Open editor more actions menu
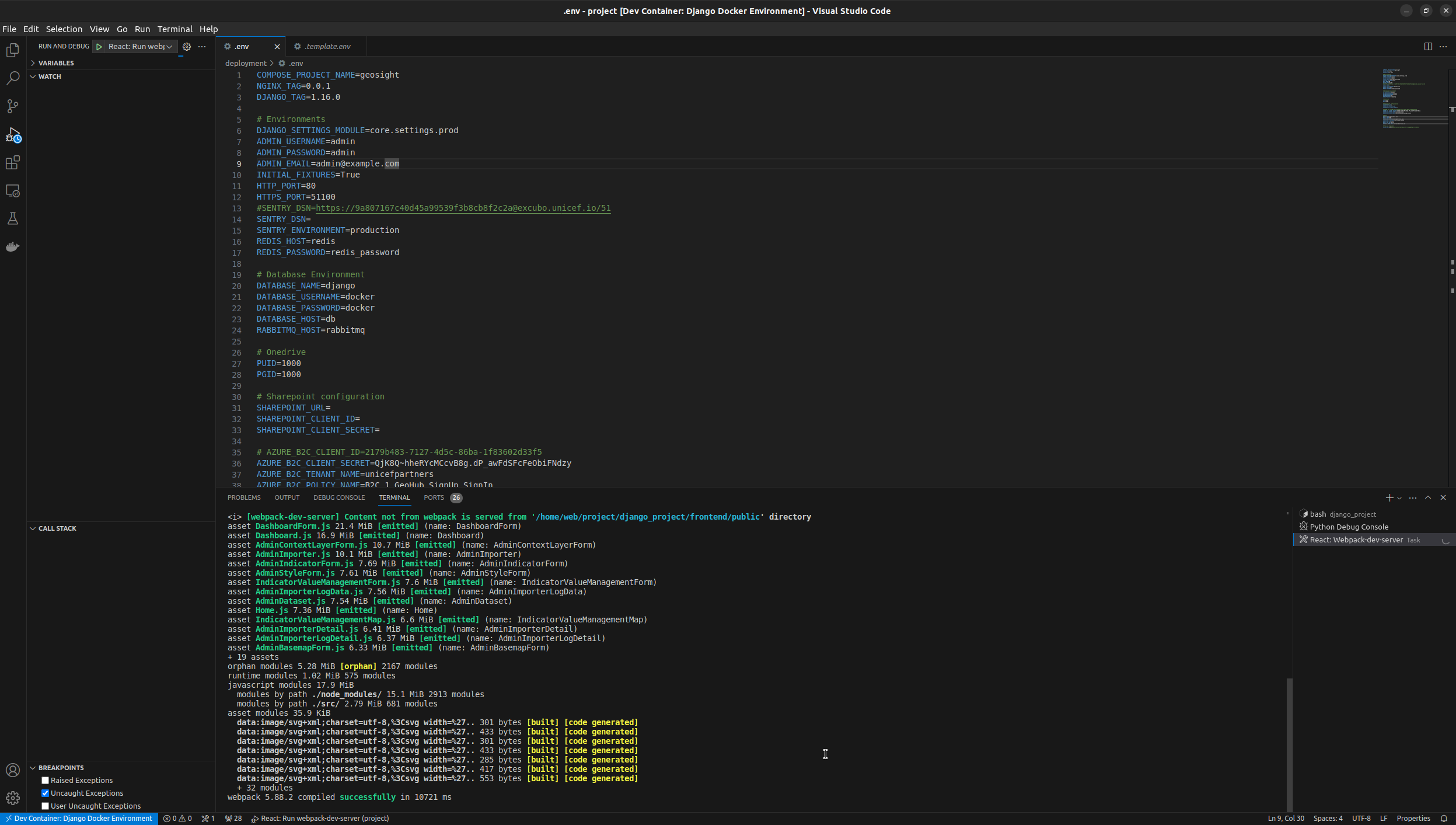1456x825 pixels. (1443, 47)
